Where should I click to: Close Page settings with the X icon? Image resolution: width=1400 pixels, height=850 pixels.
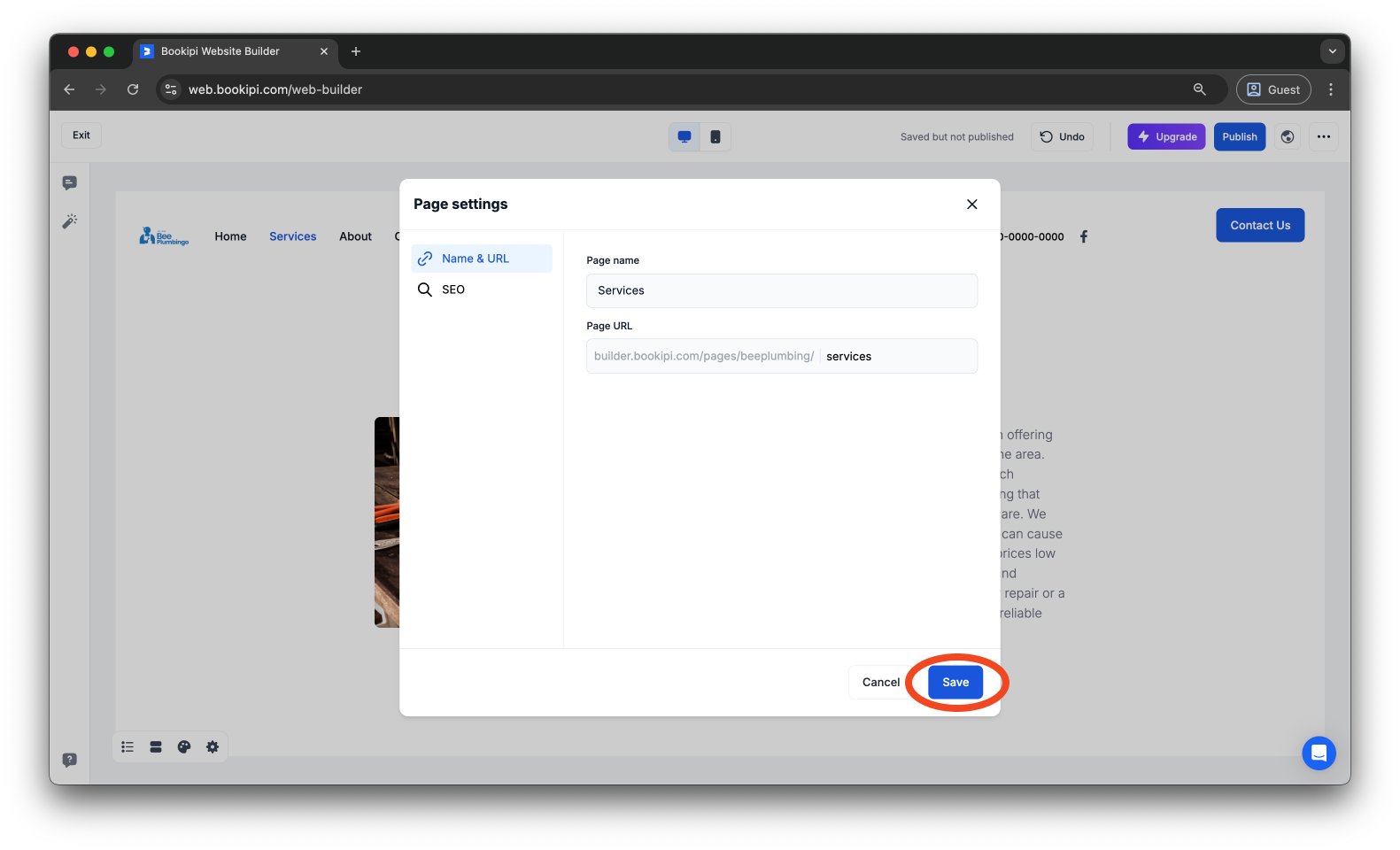click(972, 205)
